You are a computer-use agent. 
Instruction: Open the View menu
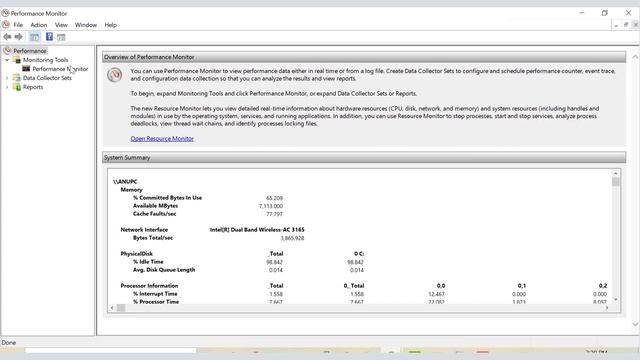(61, 25)
